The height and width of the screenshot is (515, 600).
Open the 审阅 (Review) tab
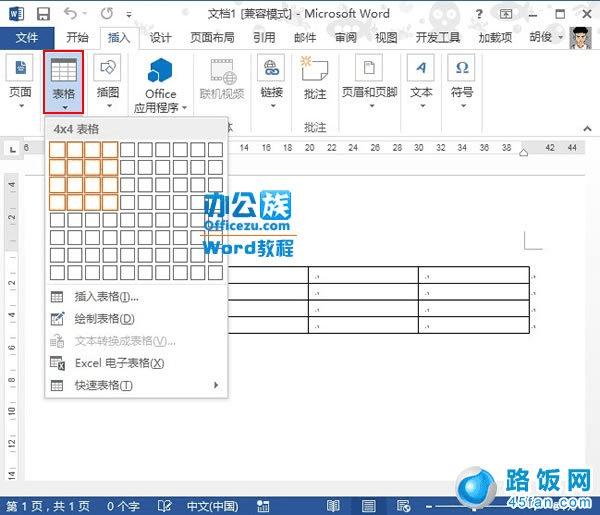[346, 37]
